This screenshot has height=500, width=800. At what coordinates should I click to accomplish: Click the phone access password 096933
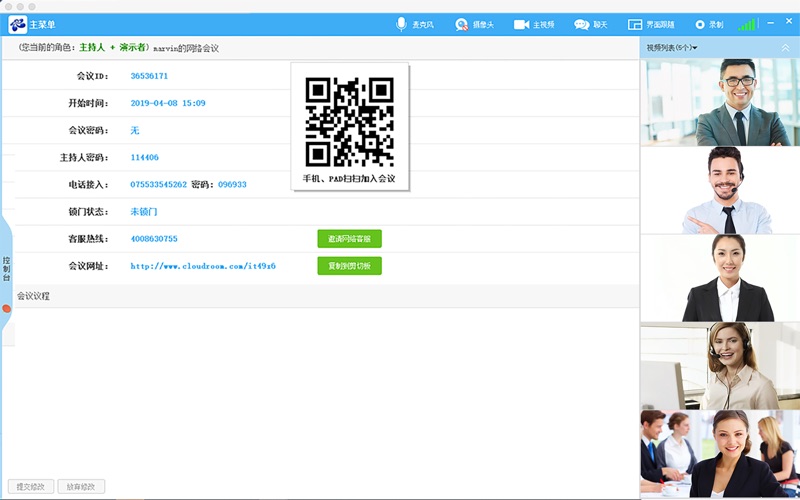pyautogui.click(x=232, y=184)
